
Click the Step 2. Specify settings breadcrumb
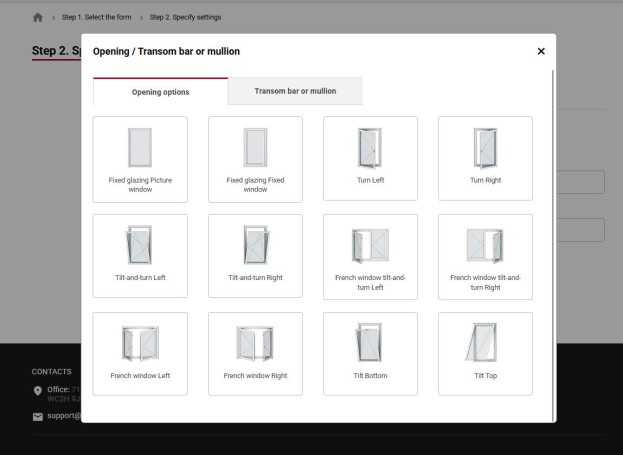point(186,17)
